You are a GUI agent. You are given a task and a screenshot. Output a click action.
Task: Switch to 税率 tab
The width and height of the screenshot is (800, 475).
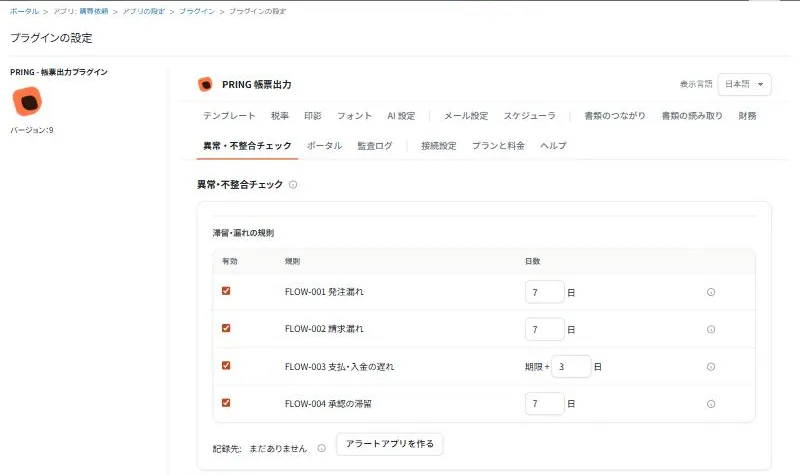click(280, 116)
